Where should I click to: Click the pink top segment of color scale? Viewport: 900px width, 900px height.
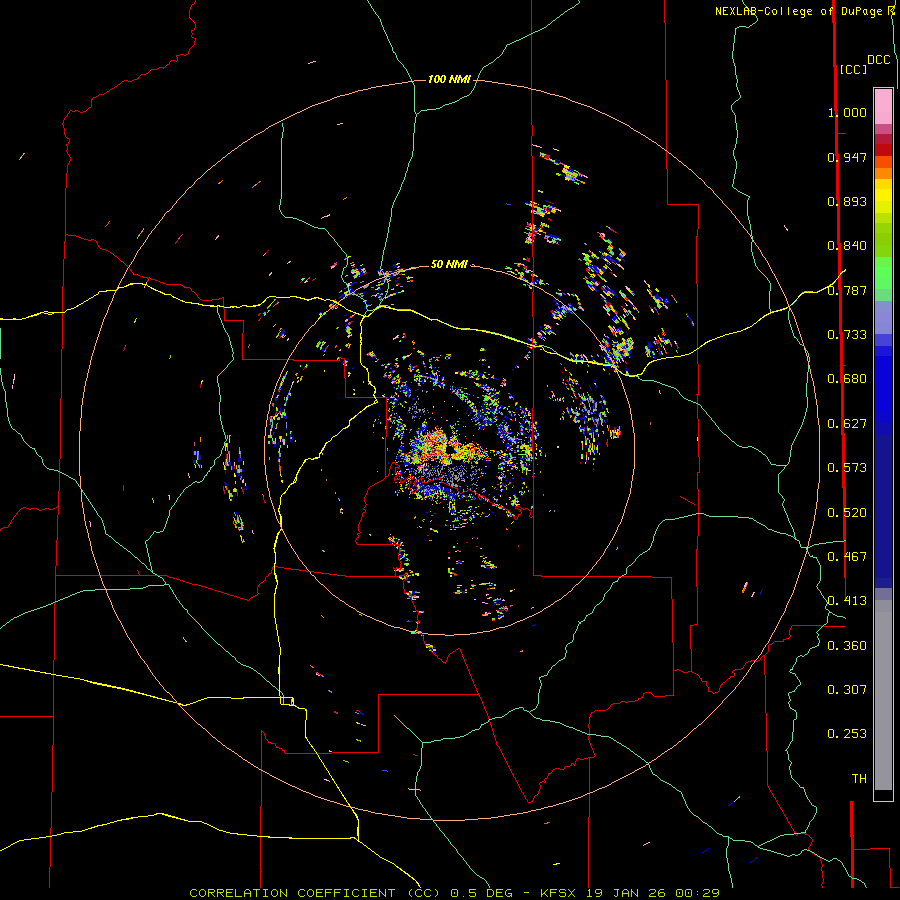883,106
